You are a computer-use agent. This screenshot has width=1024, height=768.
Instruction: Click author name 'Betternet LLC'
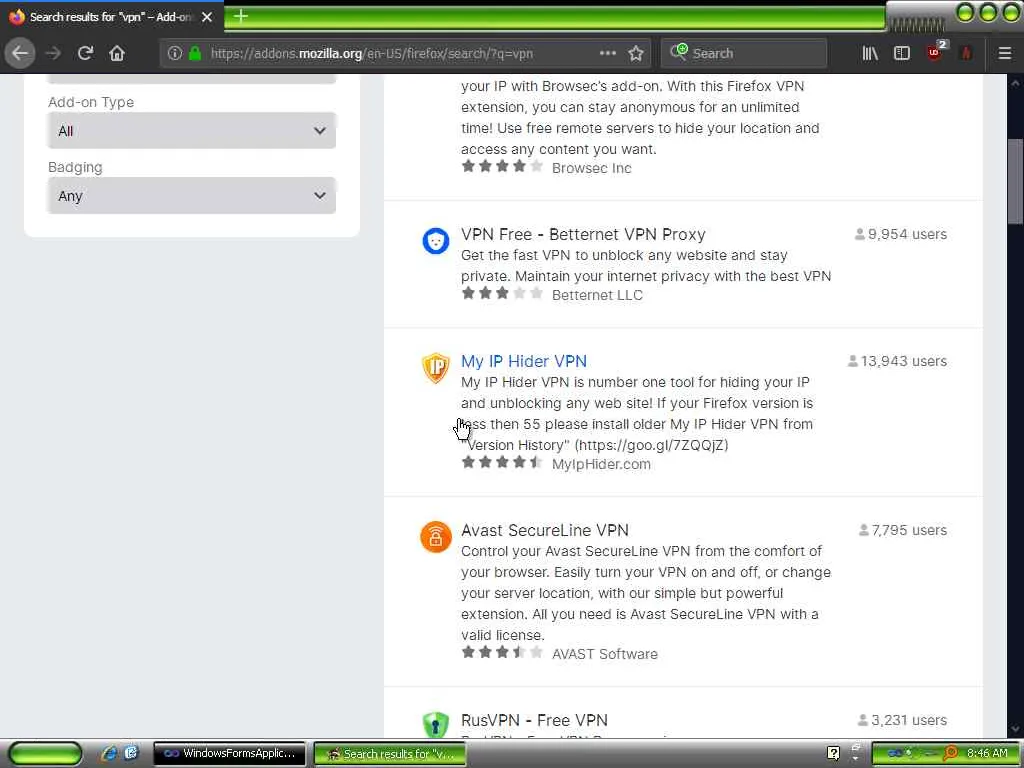(x=597, y=295)
